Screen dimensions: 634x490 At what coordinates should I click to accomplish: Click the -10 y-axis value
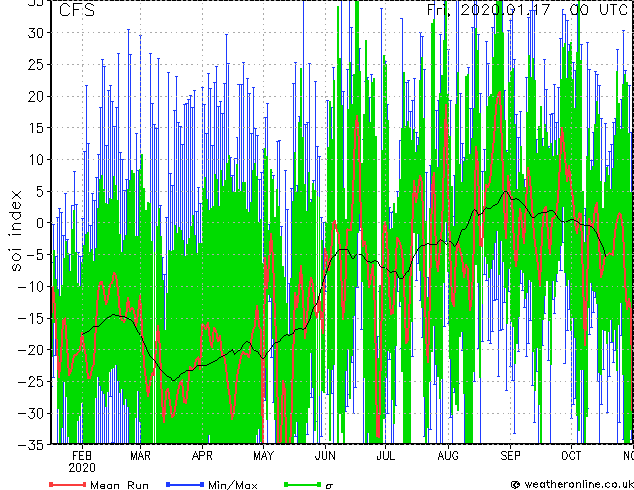[x=31, y=286]
